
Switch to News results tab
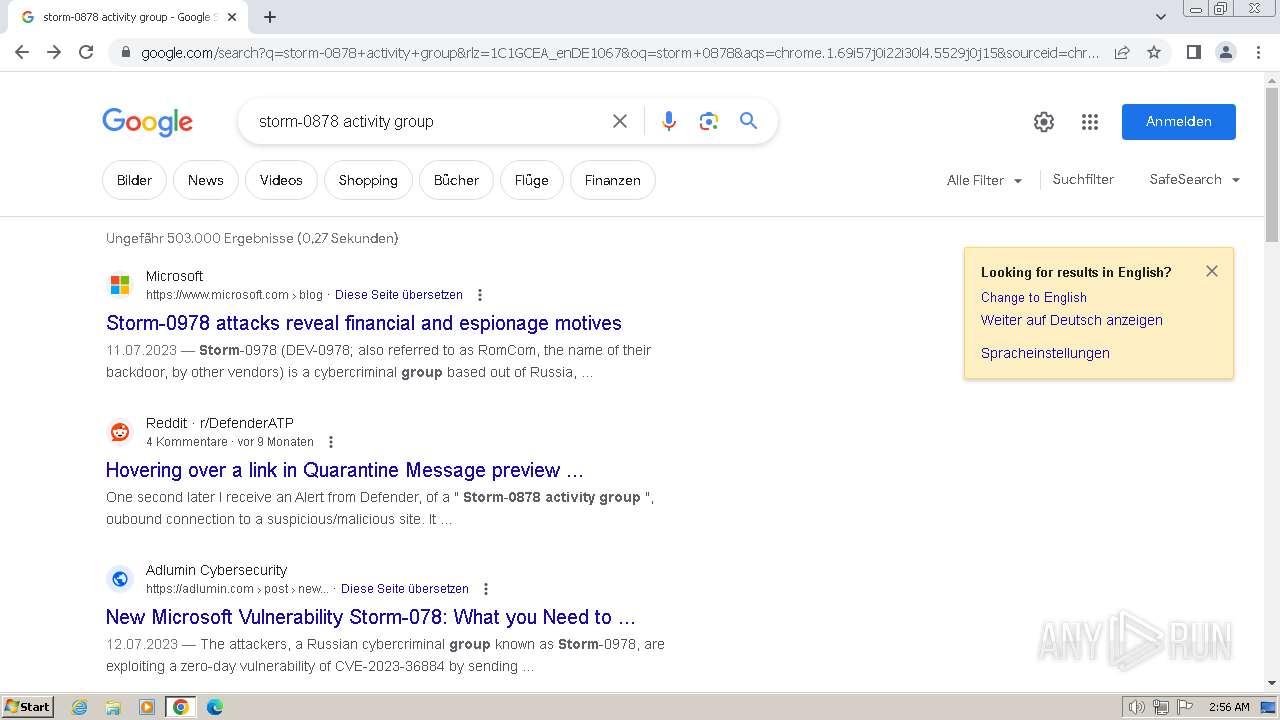pyautogui.click(x=205, y=180)
